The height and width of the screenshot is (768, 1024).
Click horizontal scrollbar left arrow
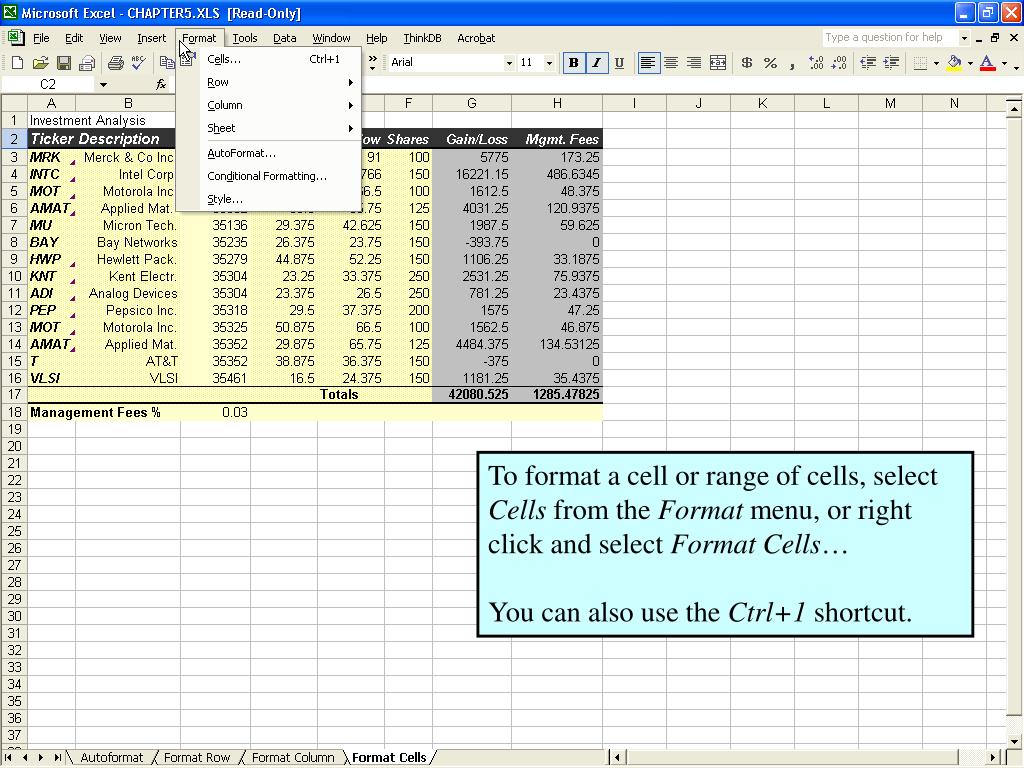pyautogui.click(x=617, y=758)
